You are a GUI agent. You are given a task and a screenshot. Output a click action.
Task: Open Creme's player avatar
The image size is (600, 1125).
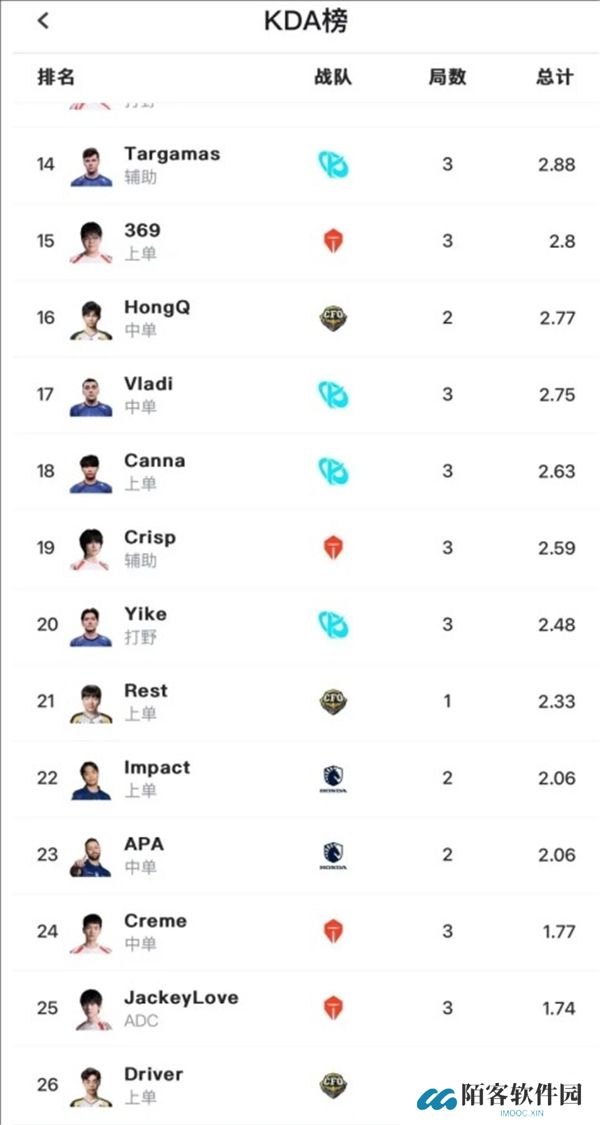[91, 932]
